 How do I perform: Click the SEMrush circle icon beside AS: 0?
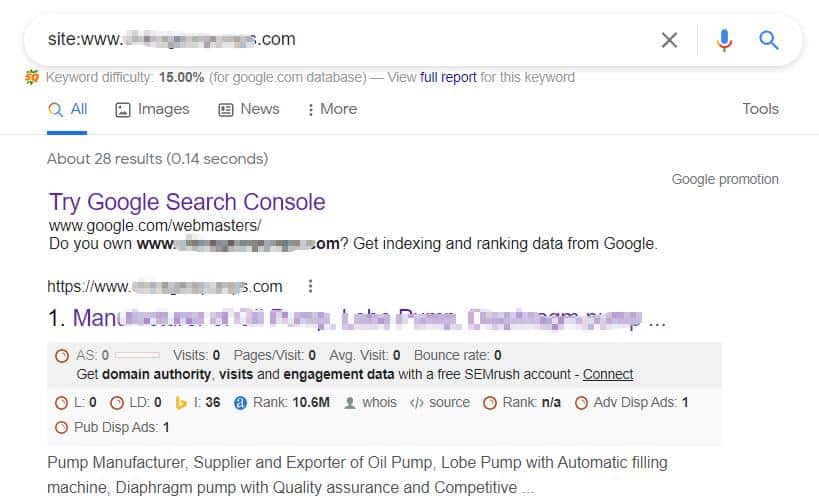62,356
